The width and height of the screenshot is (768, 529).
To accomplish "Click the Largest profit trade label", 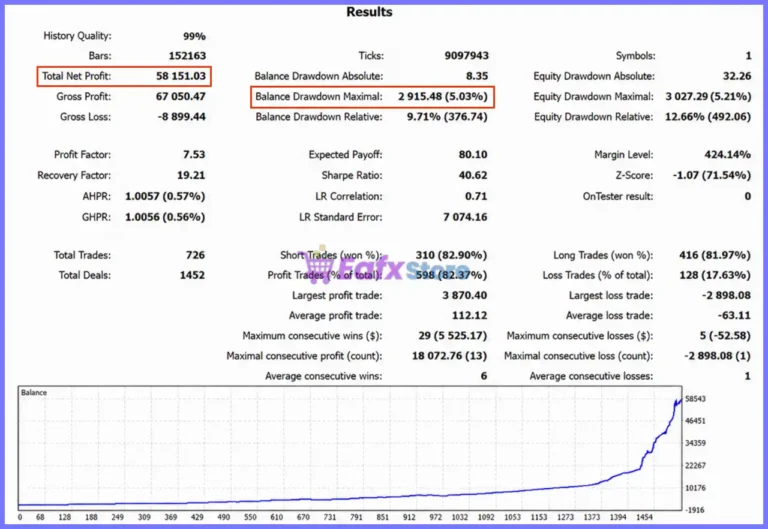I will (337, 295).
